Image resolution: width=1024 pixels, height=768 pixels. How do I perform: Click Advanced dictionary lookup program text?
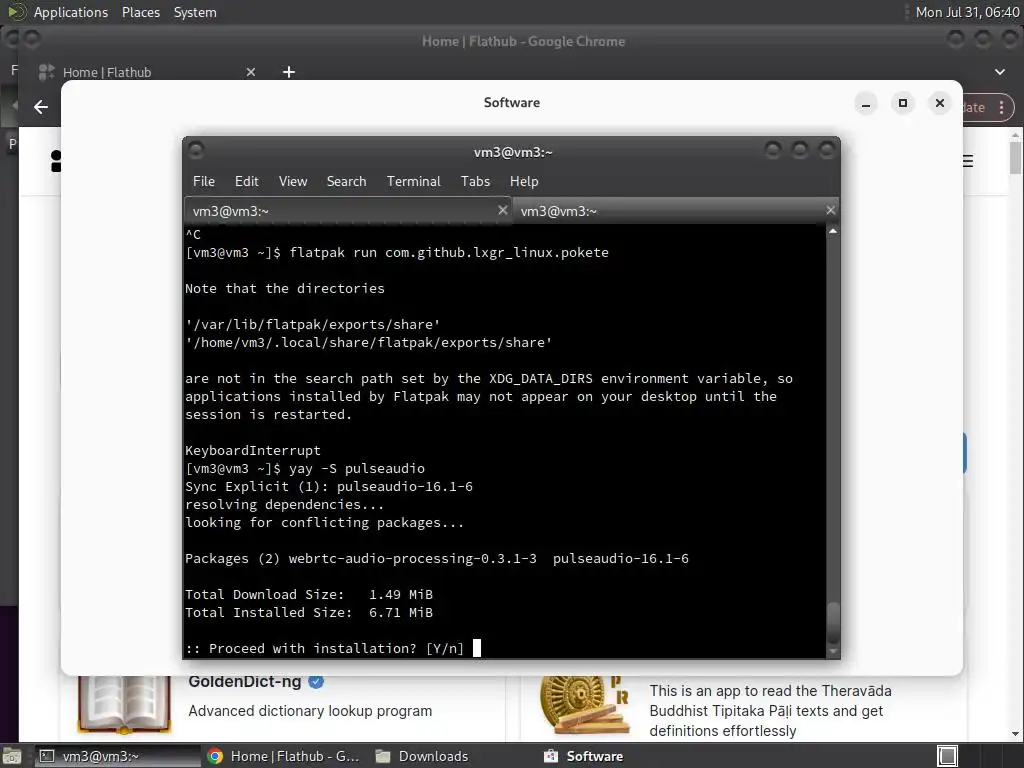click(310, 711)
